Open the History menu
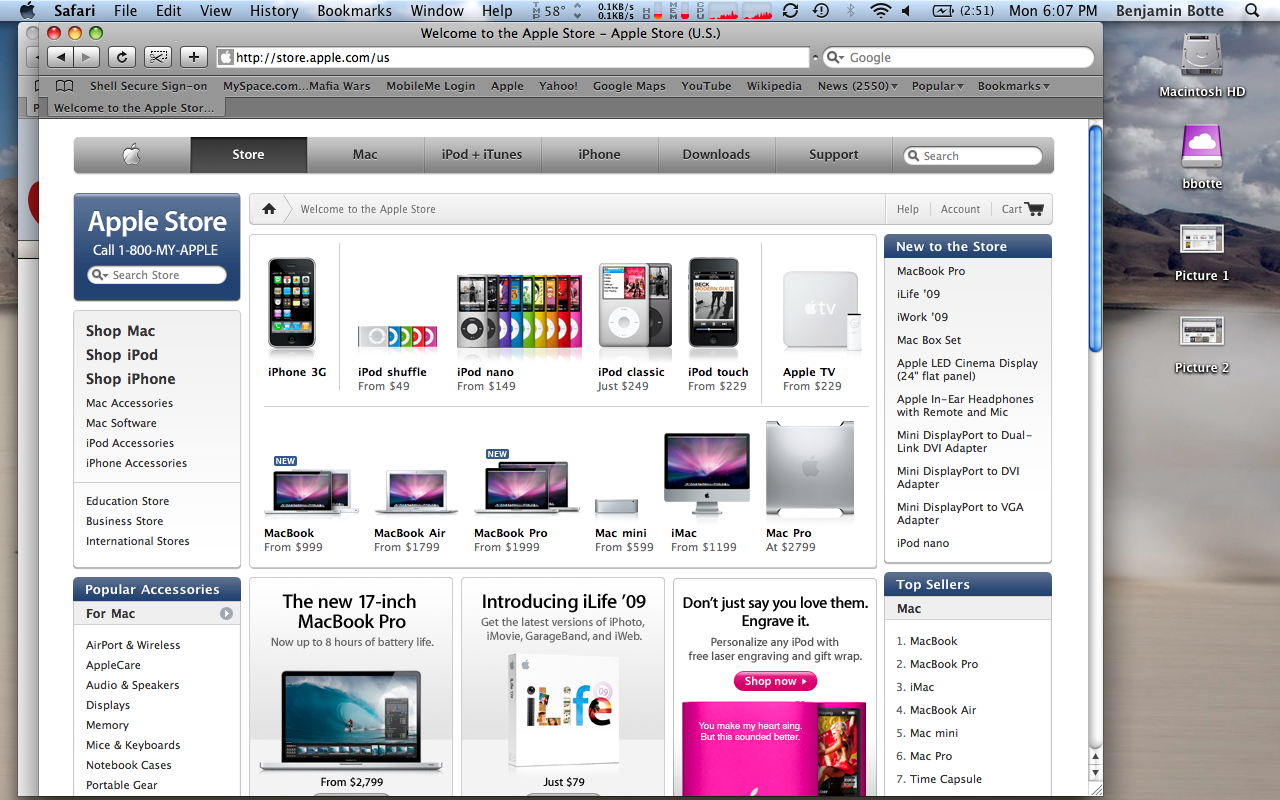 (274, 11)
